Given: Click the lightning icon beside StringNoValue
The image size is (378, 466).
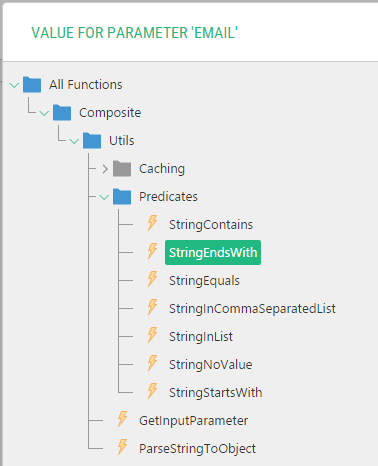Looking at the screenshot, I should pyautogui.click(x=152, y=363).
